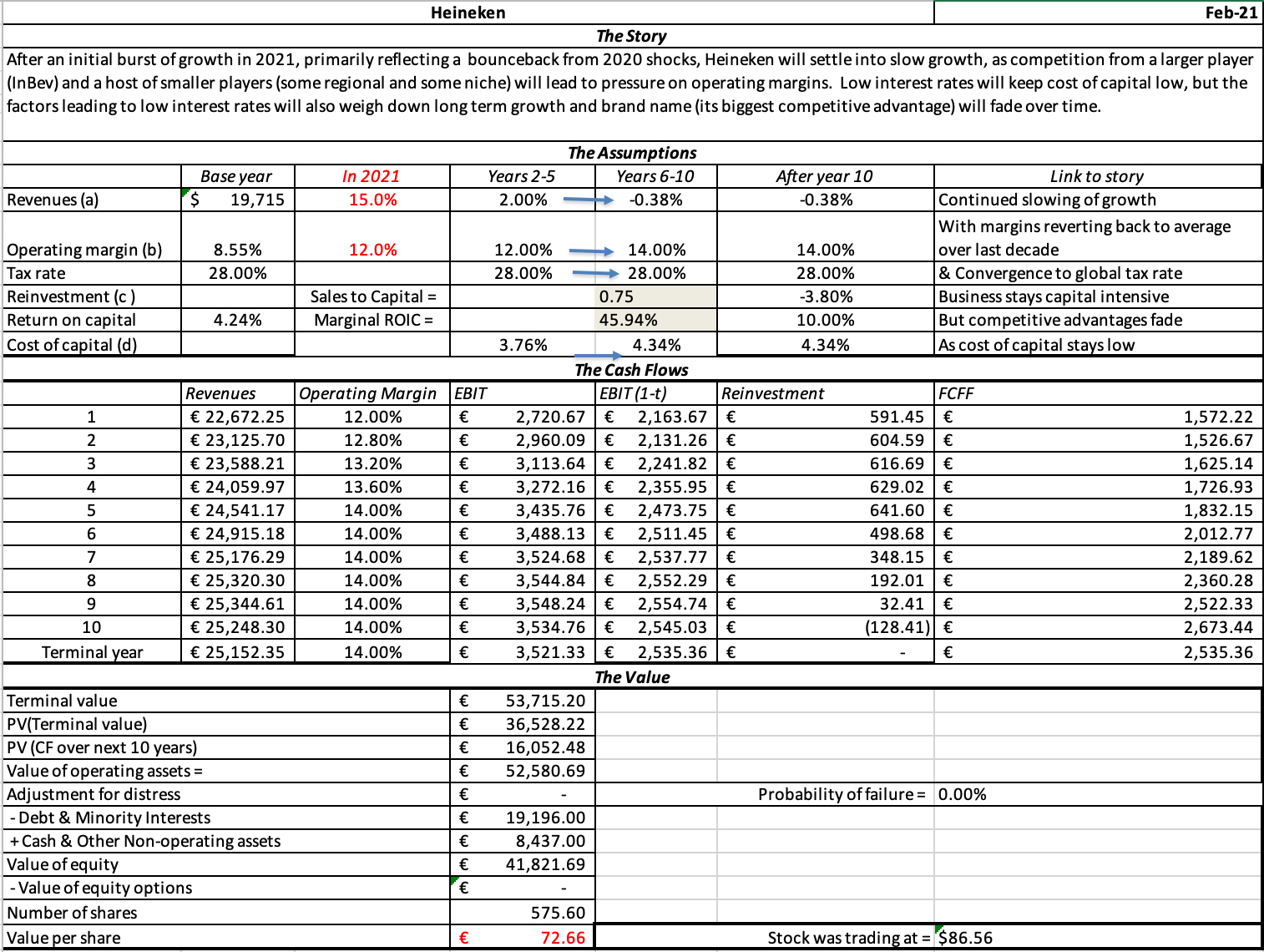Click the blue arrow in the Revenues row
This screenshot has width=1264, height=952.
point(588,200)
